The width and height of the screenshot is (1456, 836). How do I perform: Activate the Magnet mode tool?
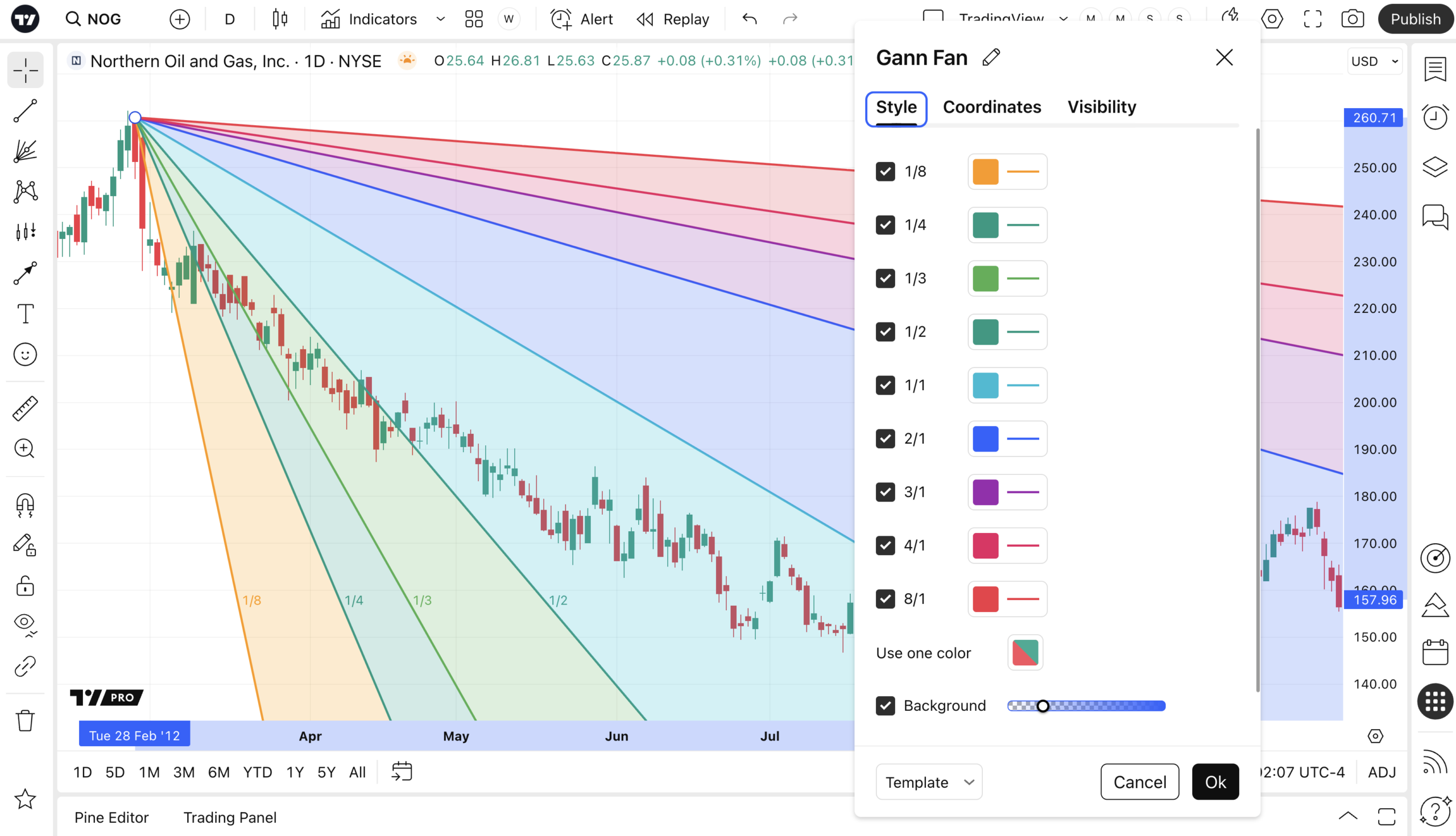24,505
